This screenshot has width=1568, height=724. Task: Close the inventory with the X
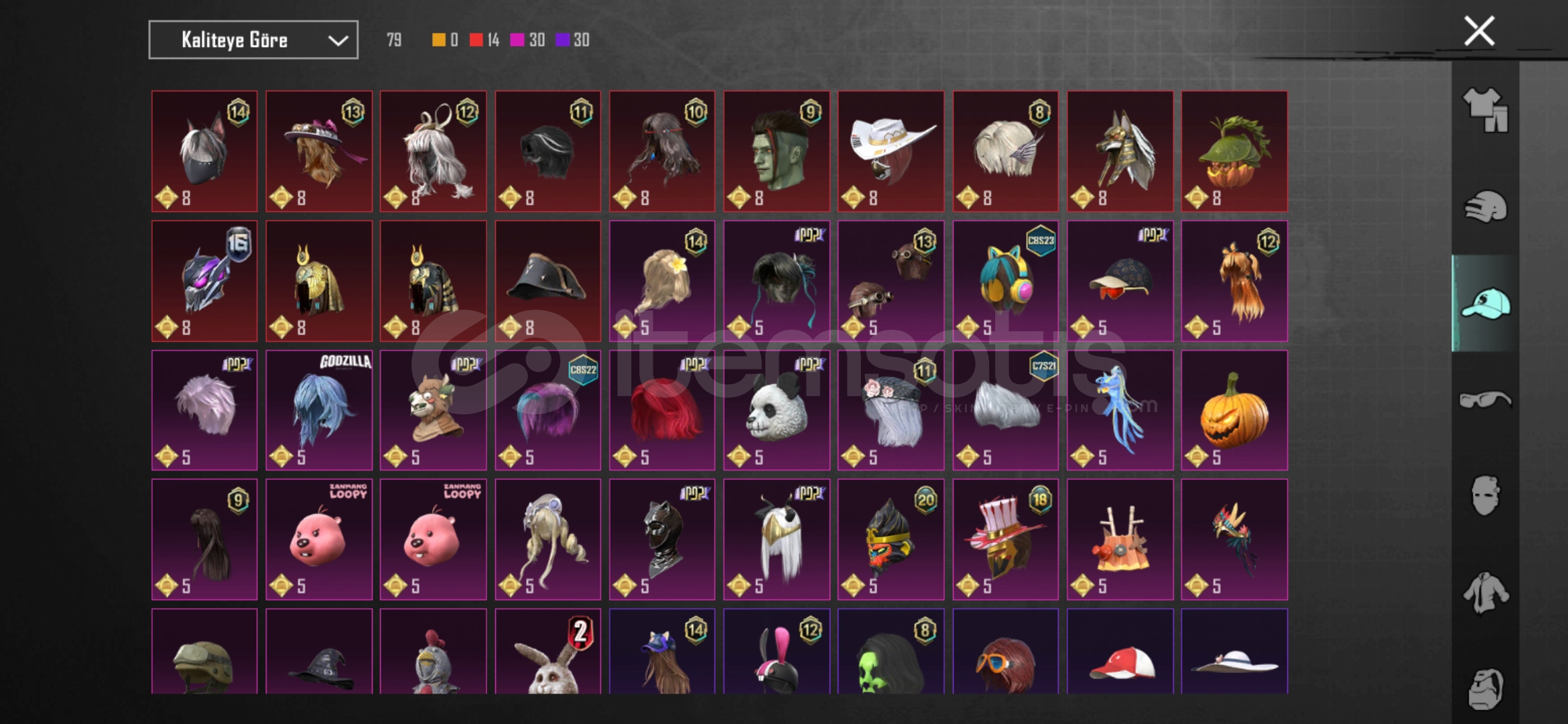(1479, 31)
